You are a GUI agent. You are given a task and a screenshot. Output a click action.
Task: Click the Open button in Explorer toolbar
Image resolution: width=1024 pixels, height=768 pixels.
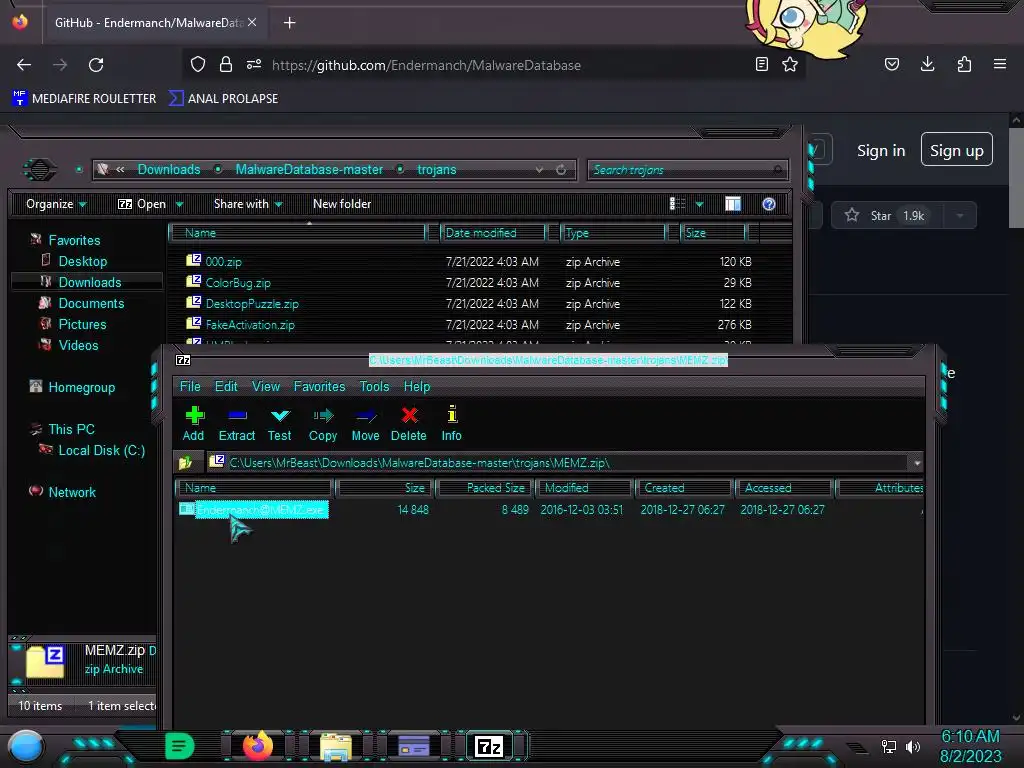pos(142,204)
